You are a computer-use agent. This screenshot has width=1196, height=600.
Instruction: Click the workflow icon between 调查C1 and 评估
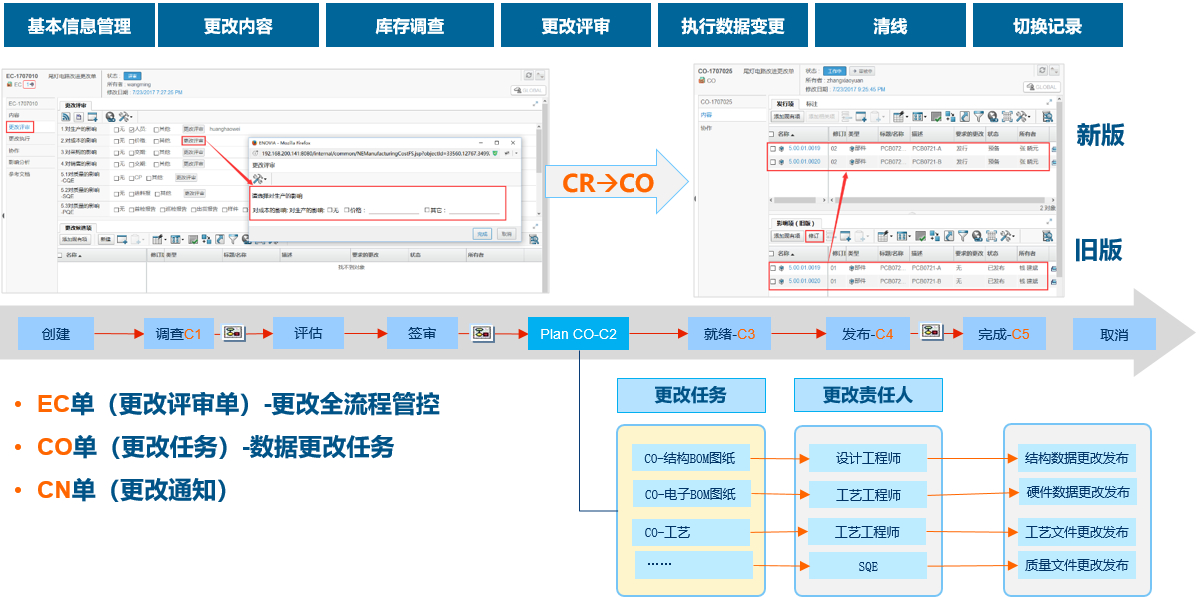pos(236,333)
